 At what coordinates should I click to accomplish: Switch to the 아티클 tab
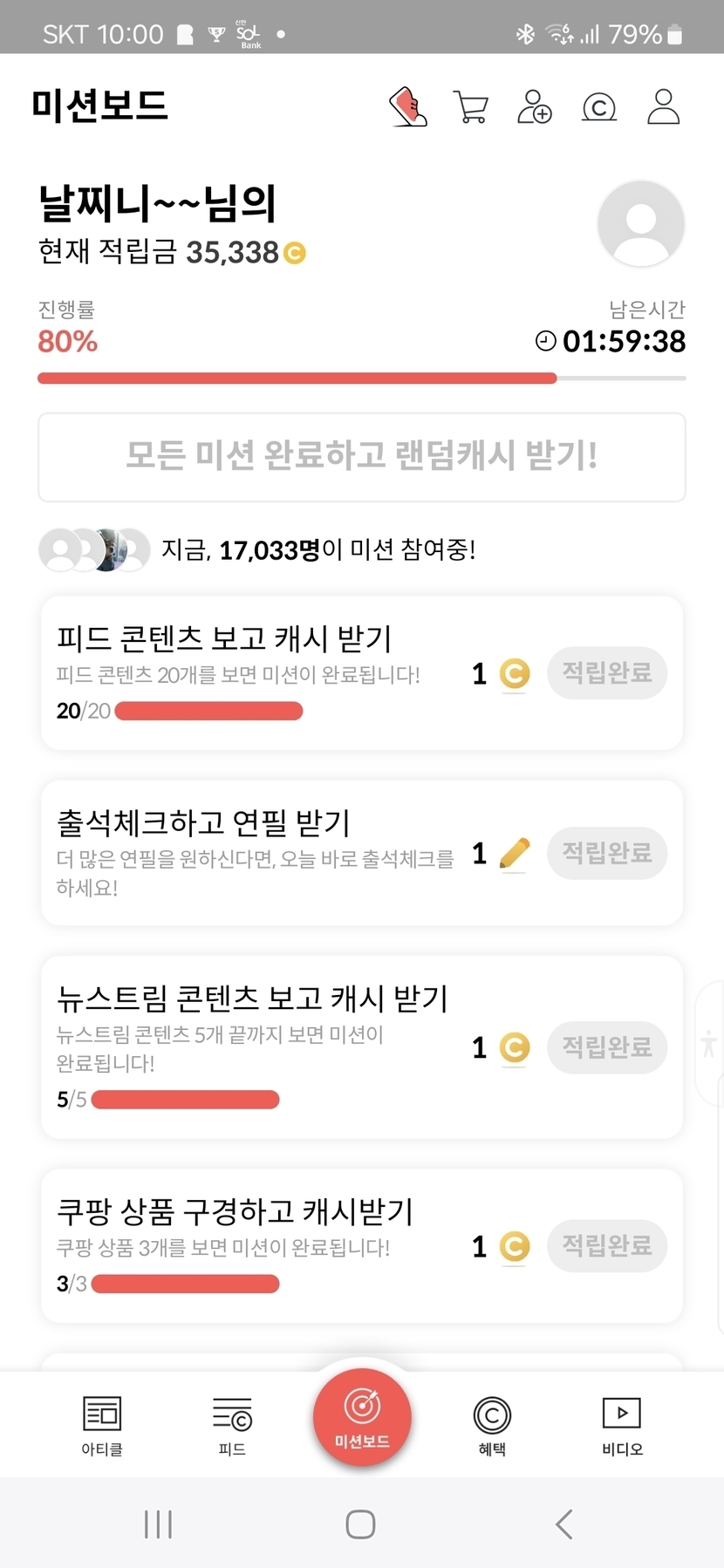tap(102, 1425)
